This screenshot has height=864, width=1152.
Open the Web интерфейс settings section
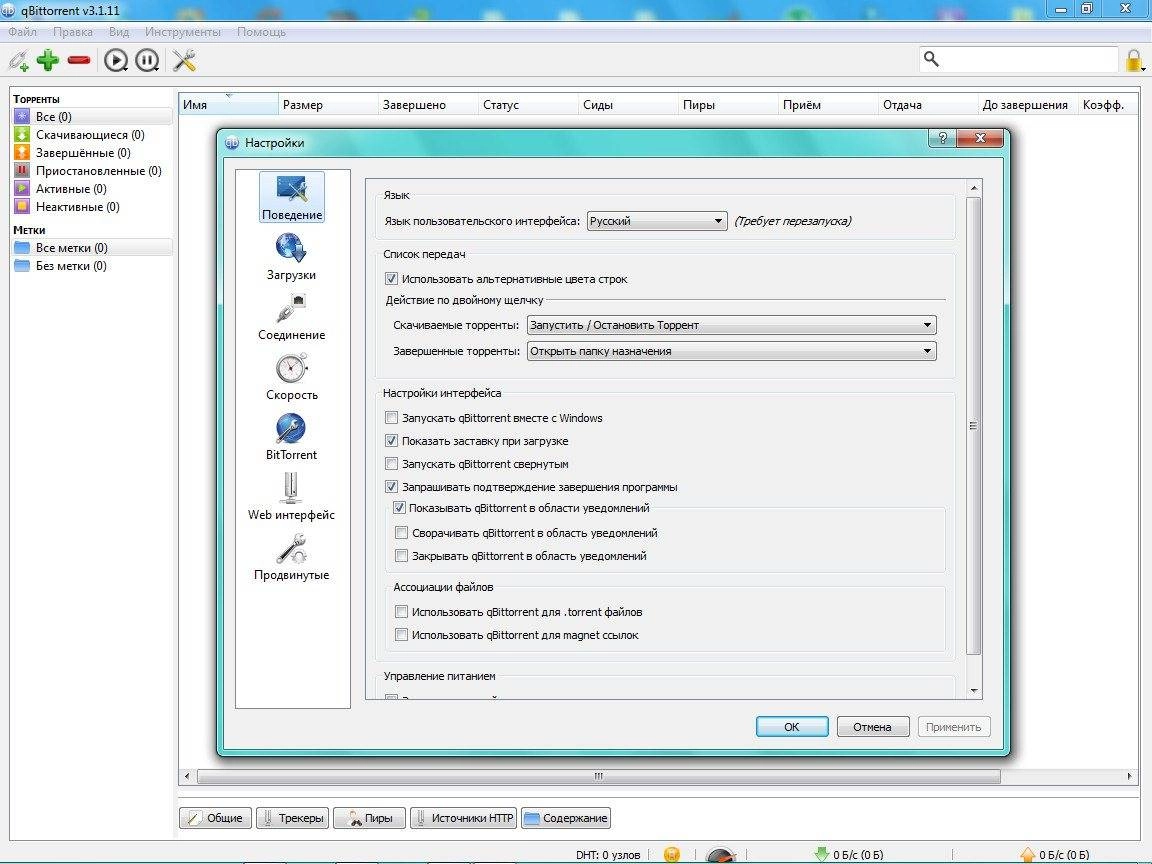tap(292, 497)
